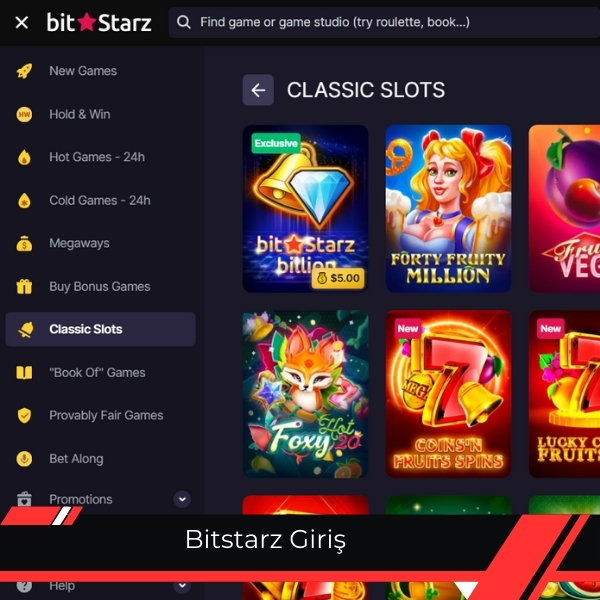Click the Provably Fair Games shield icon
This screenshot has height=600, width=600.
click(x=24, y=416)
